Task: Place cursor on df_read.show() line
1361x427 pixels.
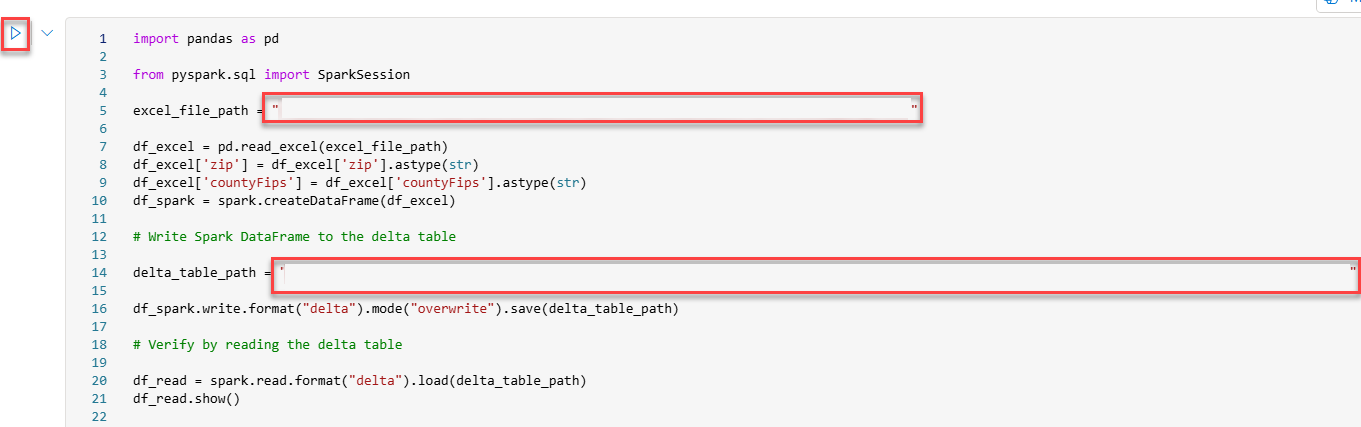Action: (x=186, y=399)
